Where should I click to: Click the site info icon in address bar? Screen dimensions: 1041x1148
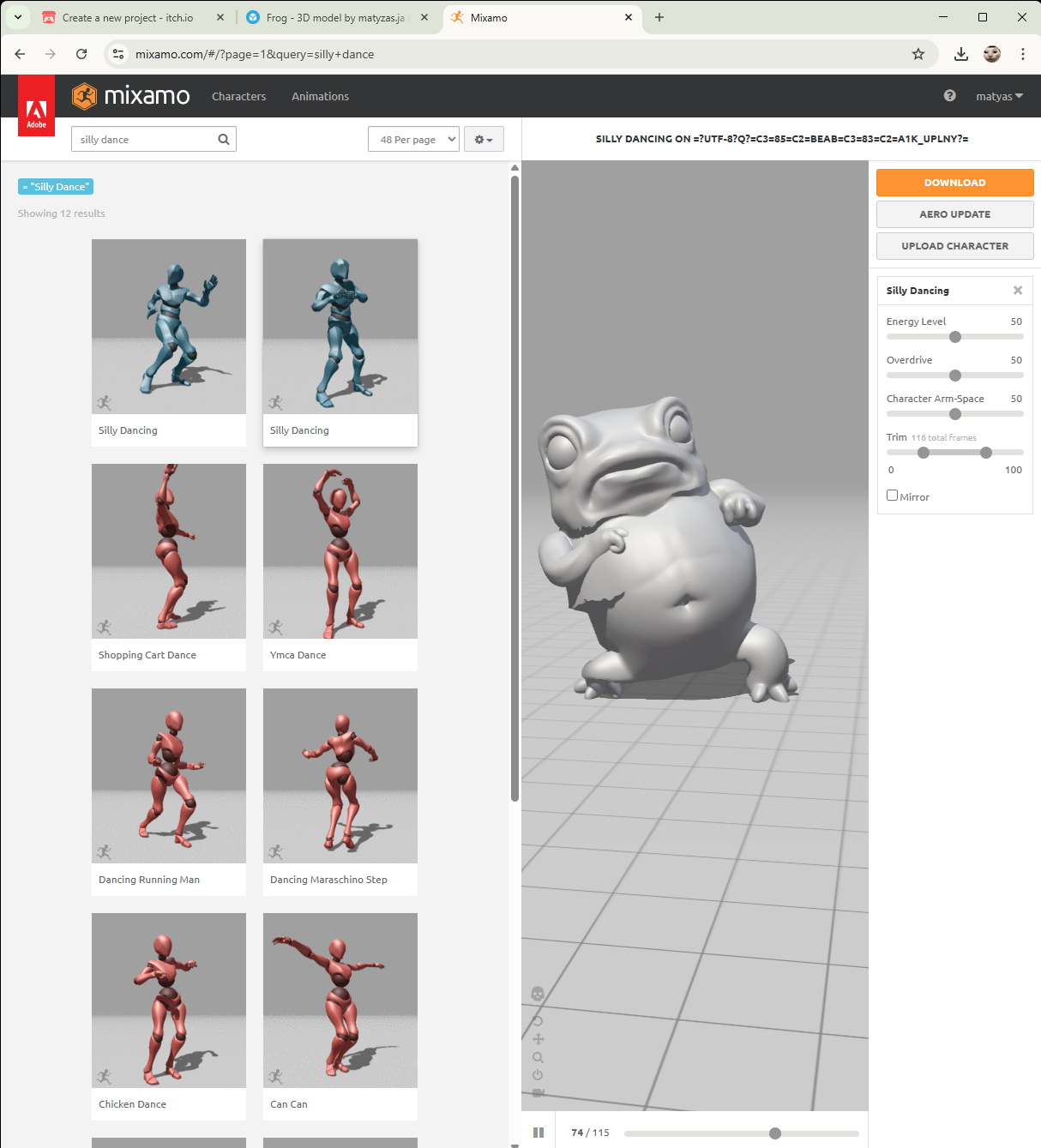tap(118, 54)
